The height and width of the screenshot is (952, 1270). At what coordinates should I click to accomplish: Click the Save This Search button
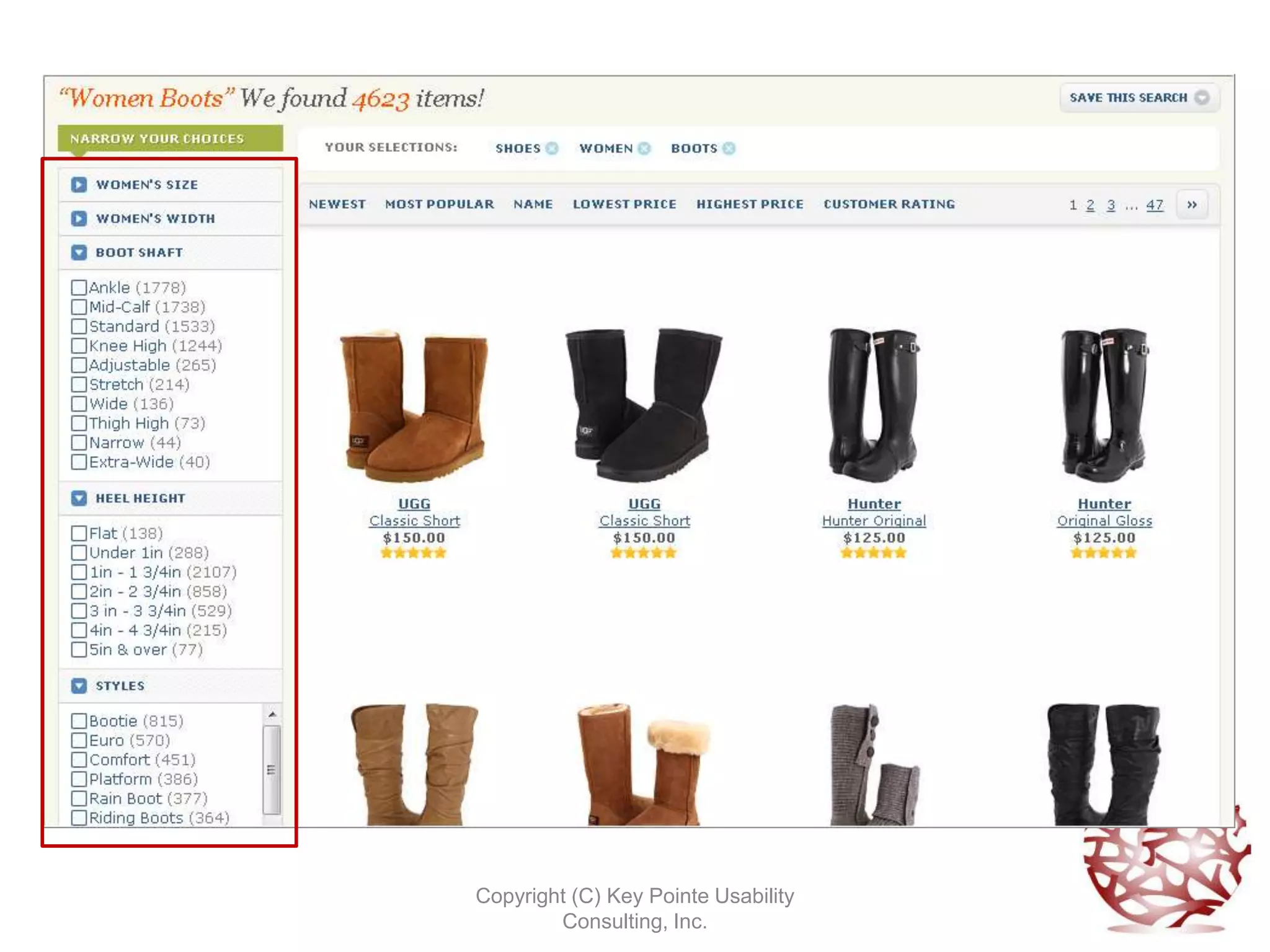[x=1139, y=98]
